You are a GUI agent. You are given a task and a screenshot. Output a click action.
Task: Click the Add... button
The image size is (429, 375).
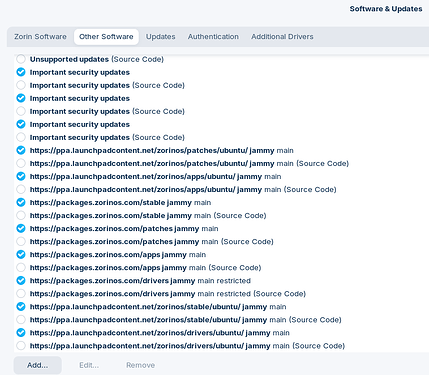[x=38, y=365]
